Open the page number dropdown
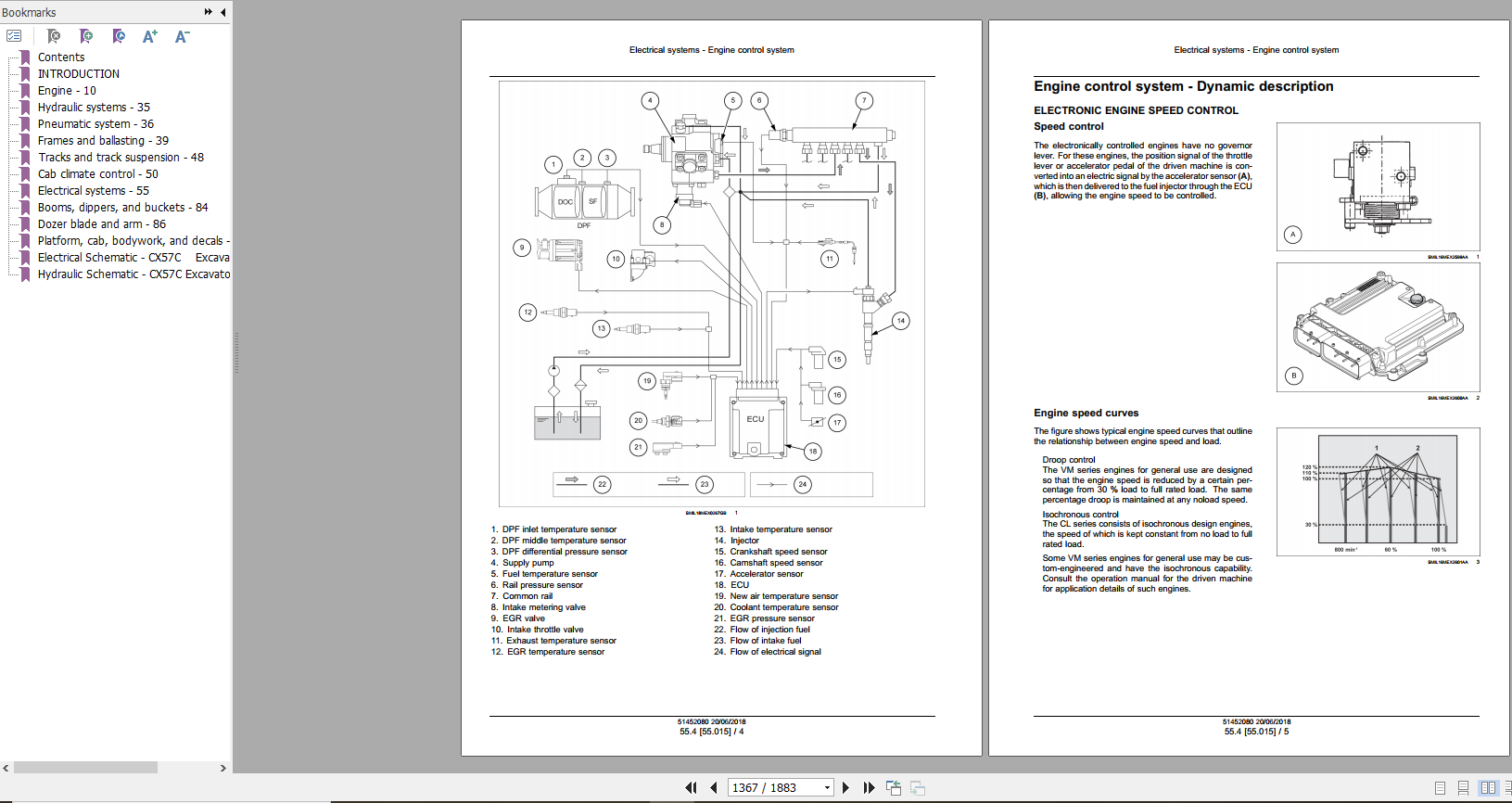1512x803 pixels. pos(827,787)
